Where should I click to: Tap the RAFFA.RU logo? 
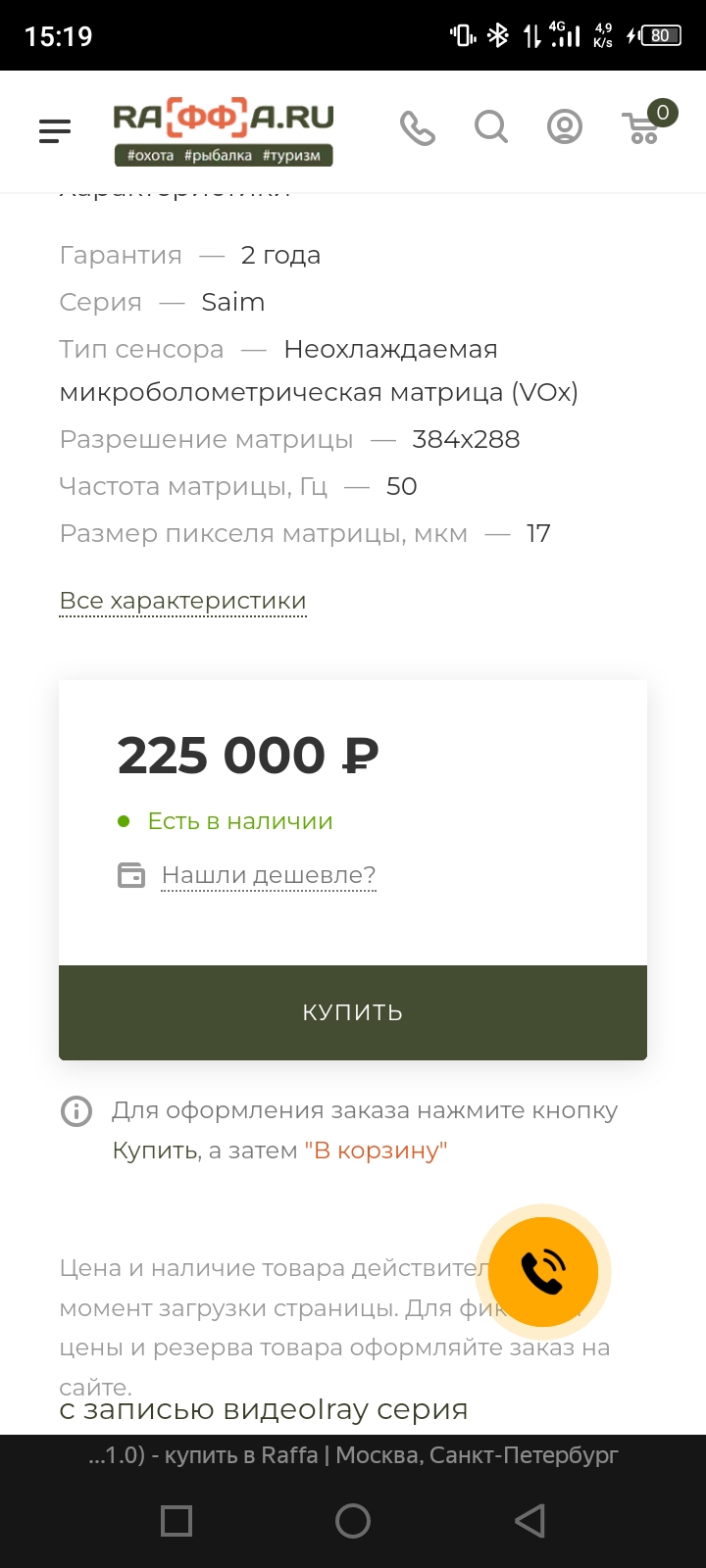(x=224, y=131)
